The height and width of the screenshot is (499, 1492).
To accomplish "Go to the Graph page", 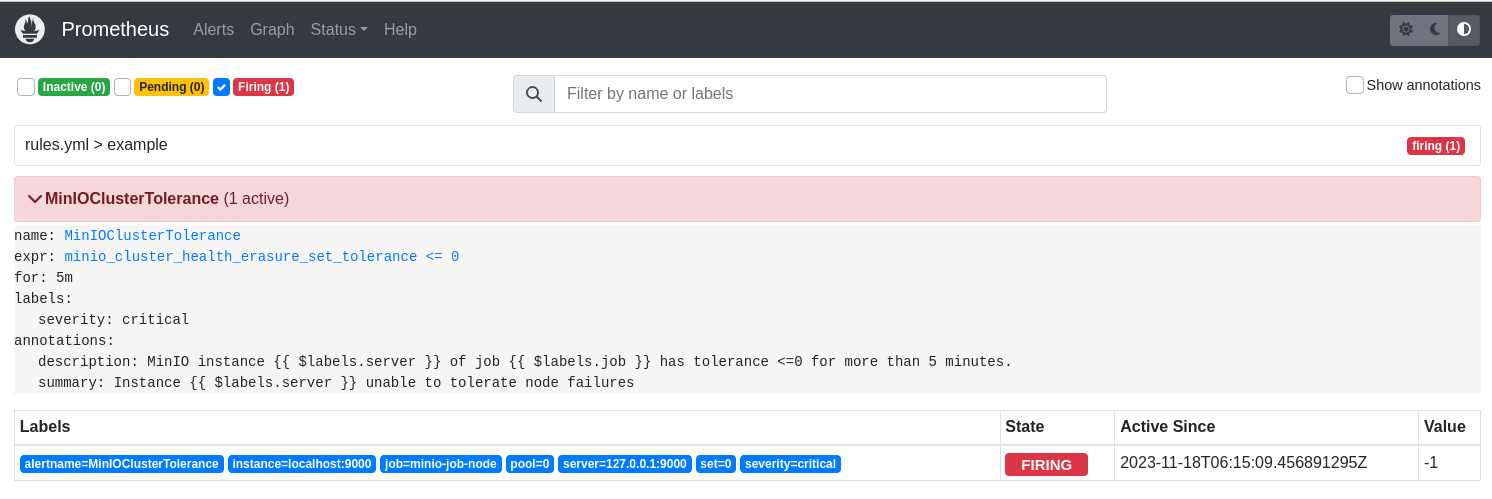I will tap(272, 30).
